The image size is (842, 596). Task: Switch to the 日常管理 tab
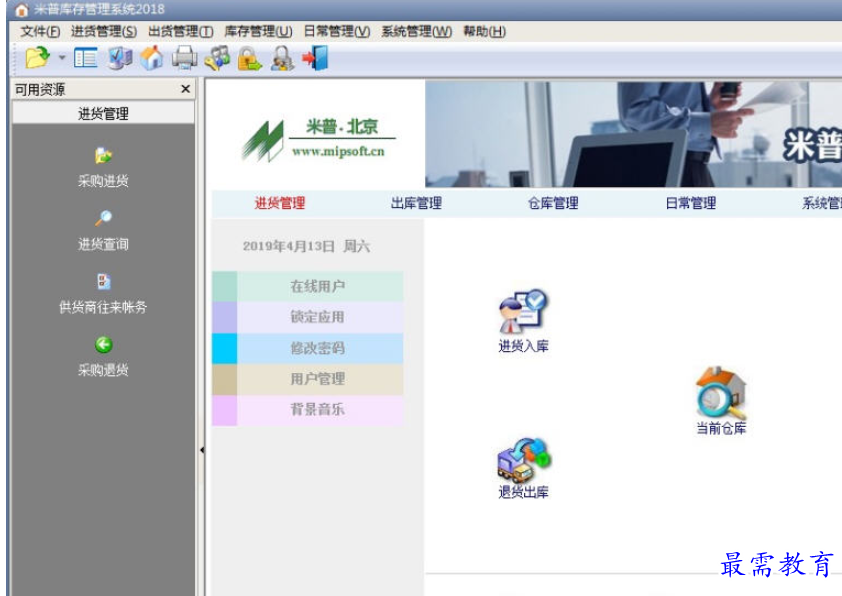tap(691, 203)
